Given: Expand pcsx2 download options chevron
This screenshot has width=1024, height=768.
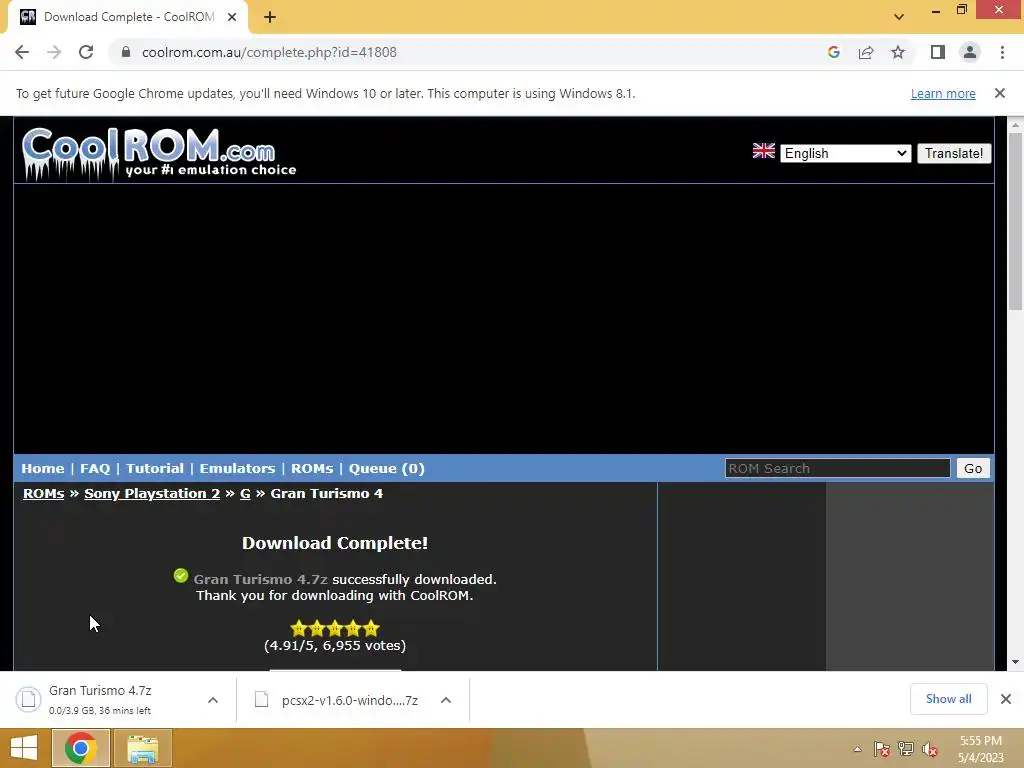Looking at the screenshot, I should (446, 700).
